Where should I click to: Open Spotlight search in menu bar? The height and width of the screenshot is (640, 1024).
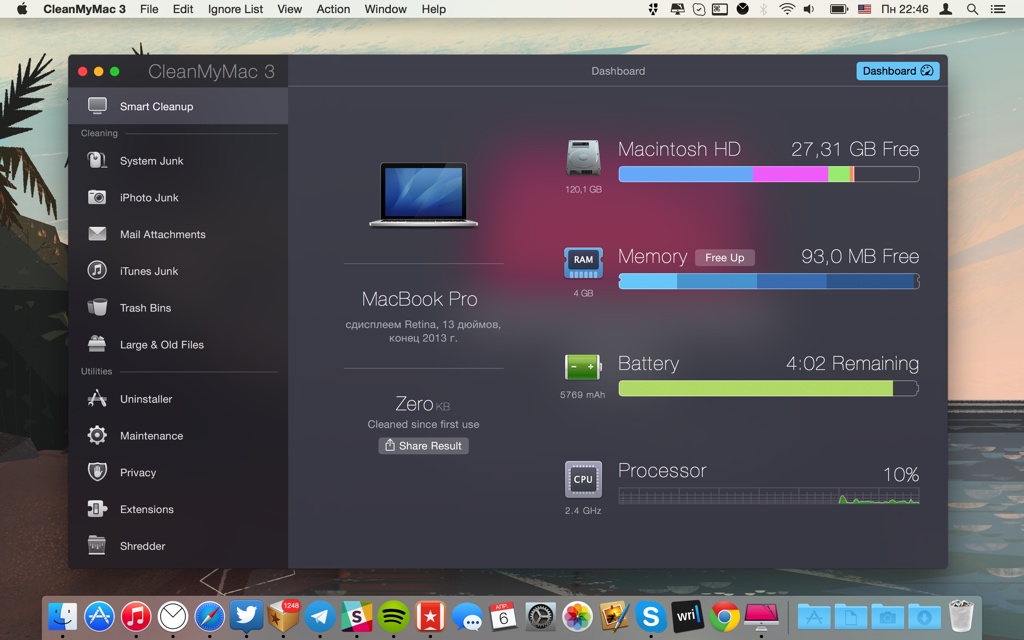(972, 9)
